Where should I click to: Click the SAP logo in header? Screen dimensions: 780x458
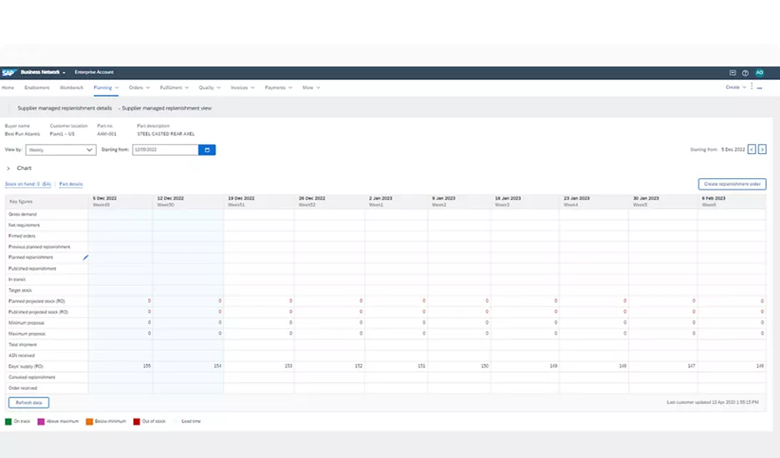pos(9,73)
